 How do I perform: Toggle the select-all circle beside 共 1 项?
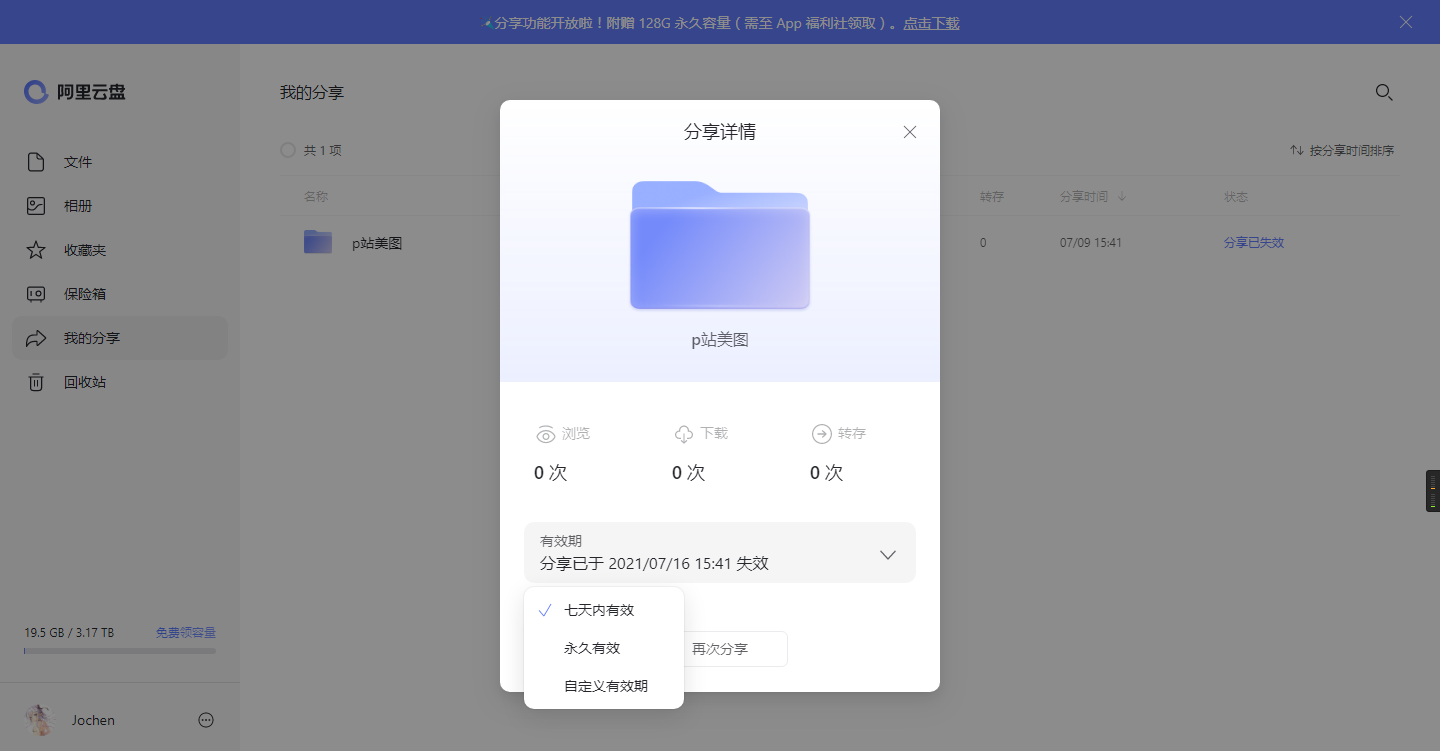[x=288, y=150]
